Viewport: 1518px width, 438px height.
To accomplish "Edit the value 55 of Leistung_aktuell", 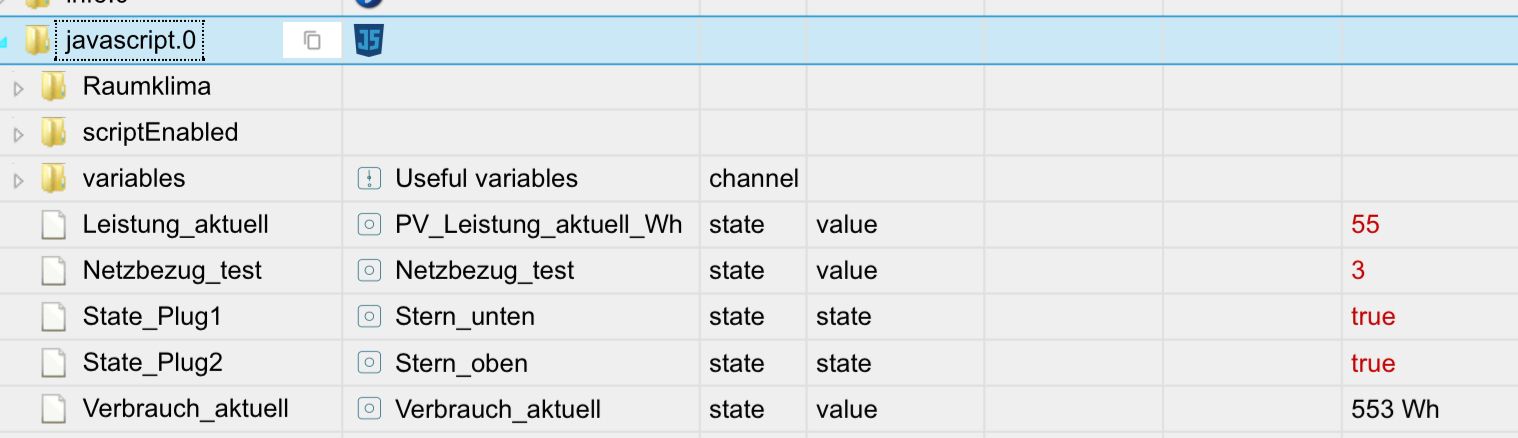I will 1365,225.
